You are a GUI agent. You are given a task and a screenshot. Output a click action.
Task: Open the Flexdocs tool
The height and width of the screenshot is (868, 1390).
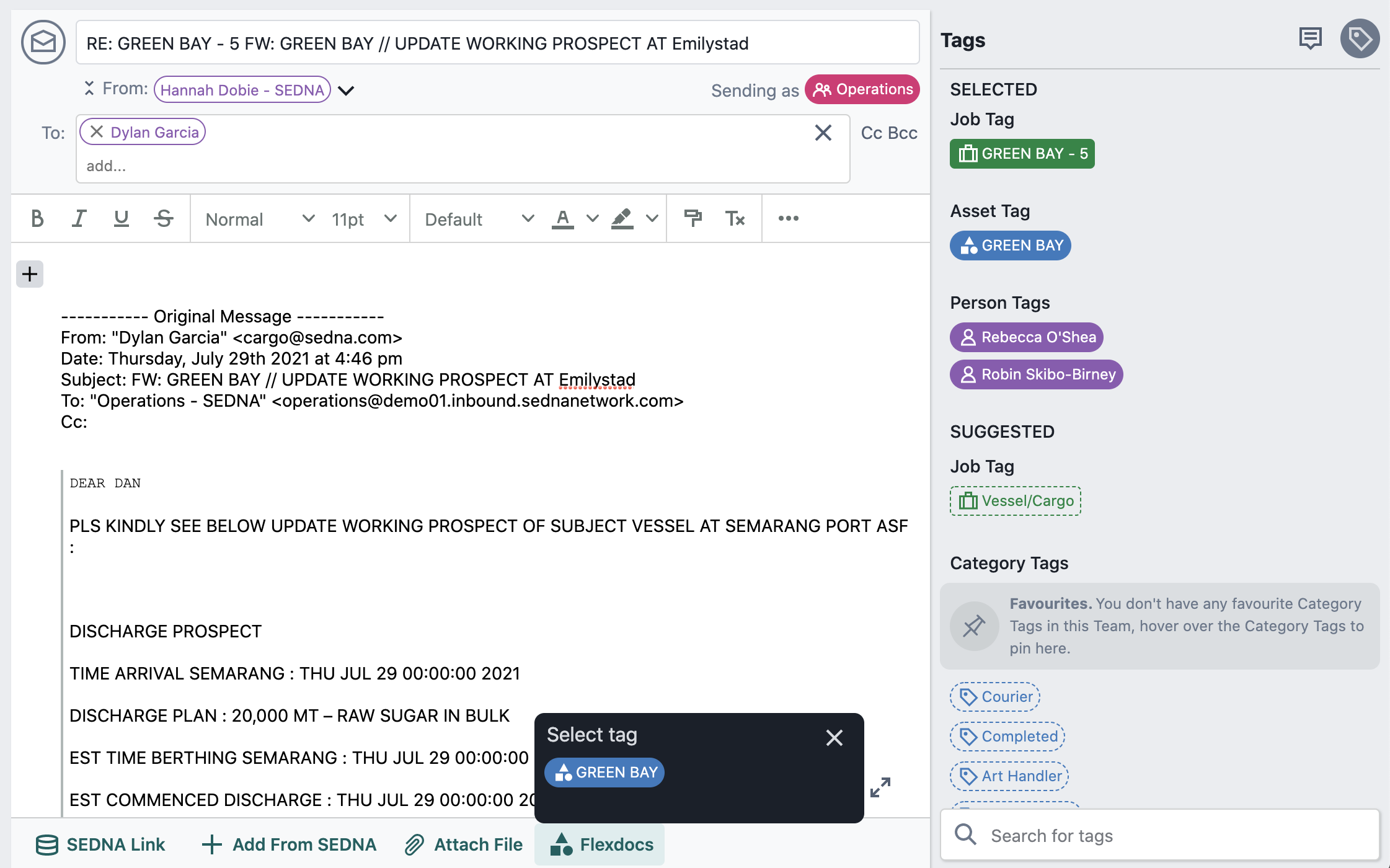(x=599, y=844)
